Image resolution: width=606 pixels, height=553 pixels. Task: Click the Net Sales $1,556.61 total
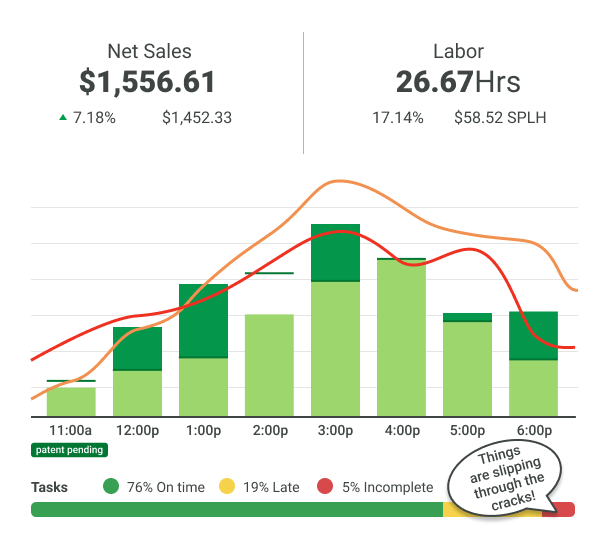[x=149, y=81]
